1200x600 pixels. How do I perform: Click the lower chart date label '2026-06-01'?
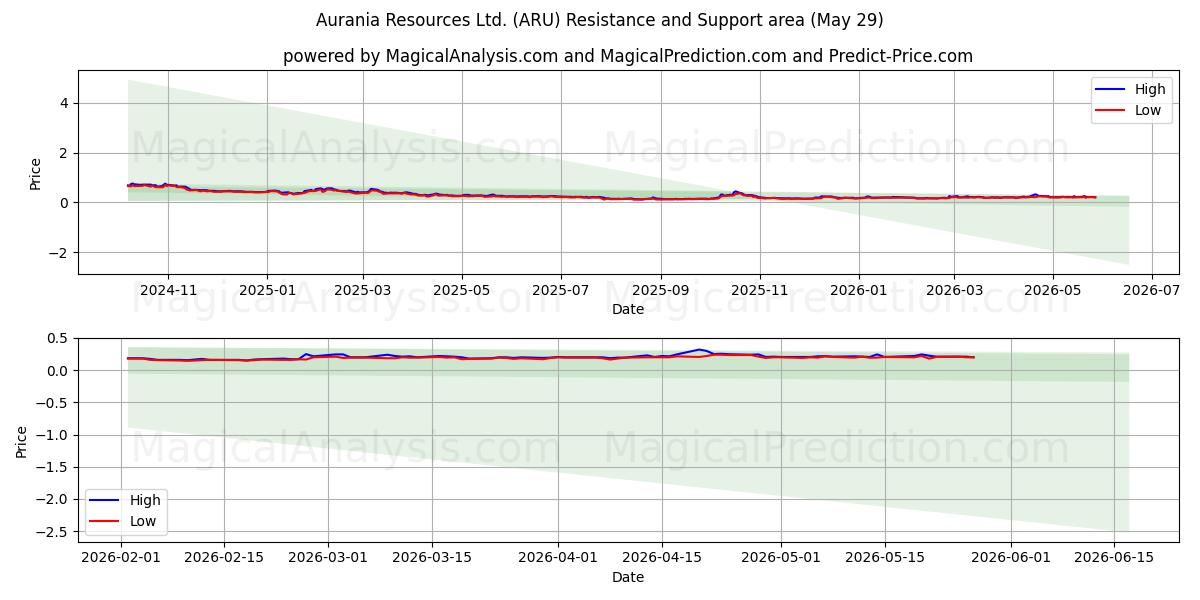(1010, 558)
